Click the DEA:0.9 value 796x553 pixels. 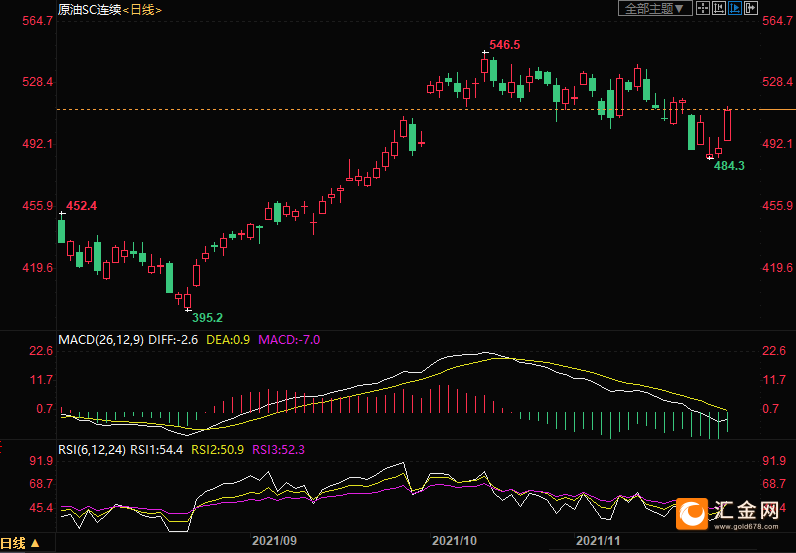[228, 339]
